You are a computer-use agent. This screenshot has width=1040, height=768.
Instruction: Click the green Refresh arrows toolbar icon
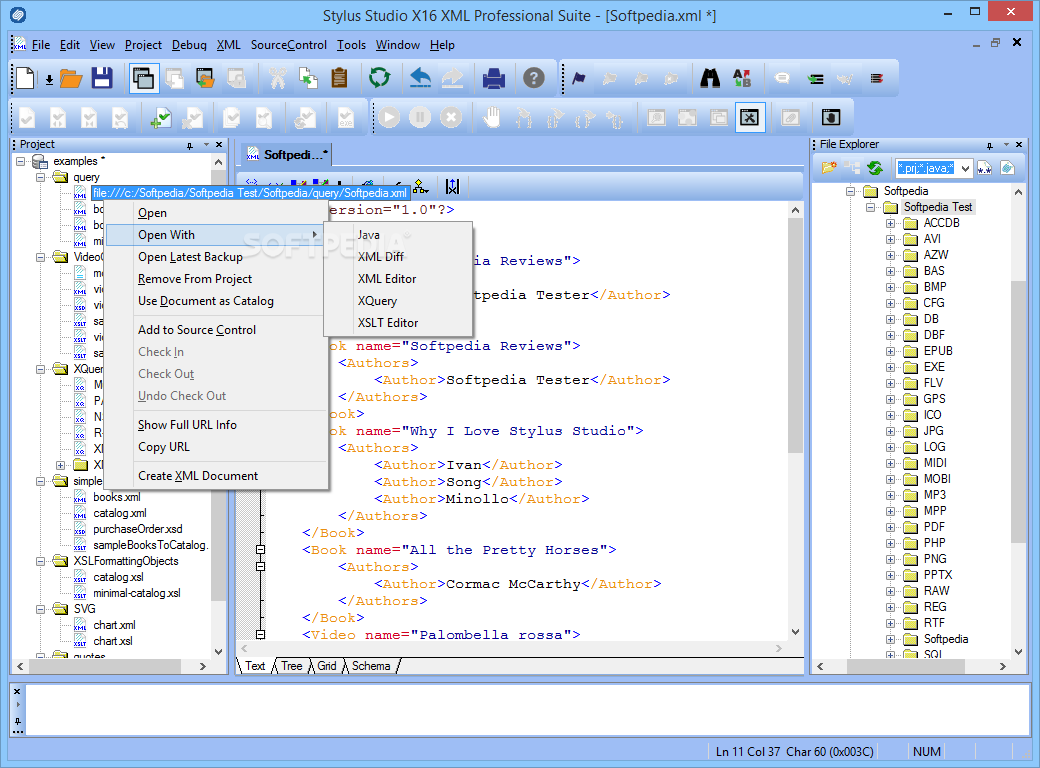(x=379, y=78)
